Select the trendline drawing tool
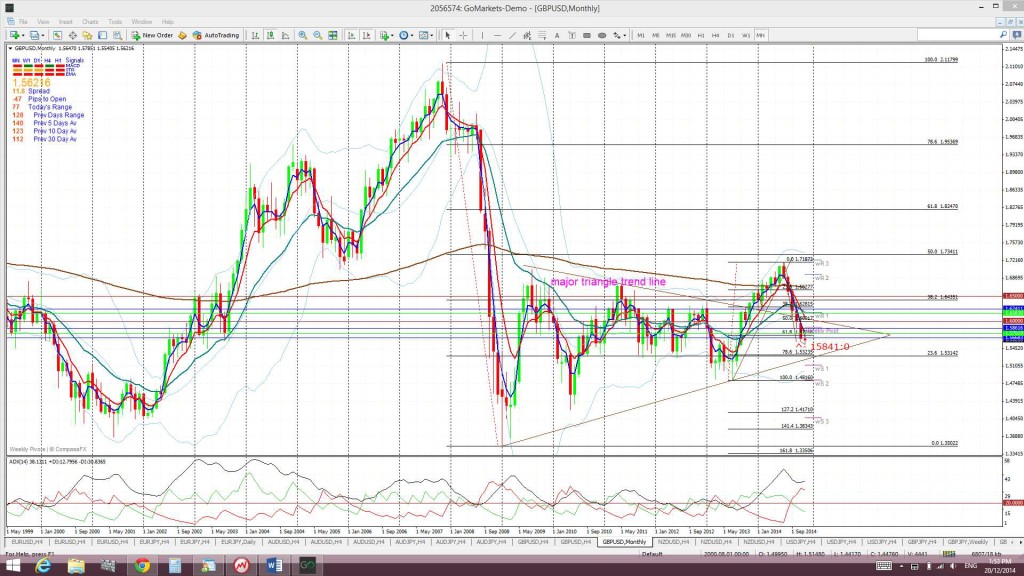The height and width of the screenshot is (576, 1024). [512, 35]
